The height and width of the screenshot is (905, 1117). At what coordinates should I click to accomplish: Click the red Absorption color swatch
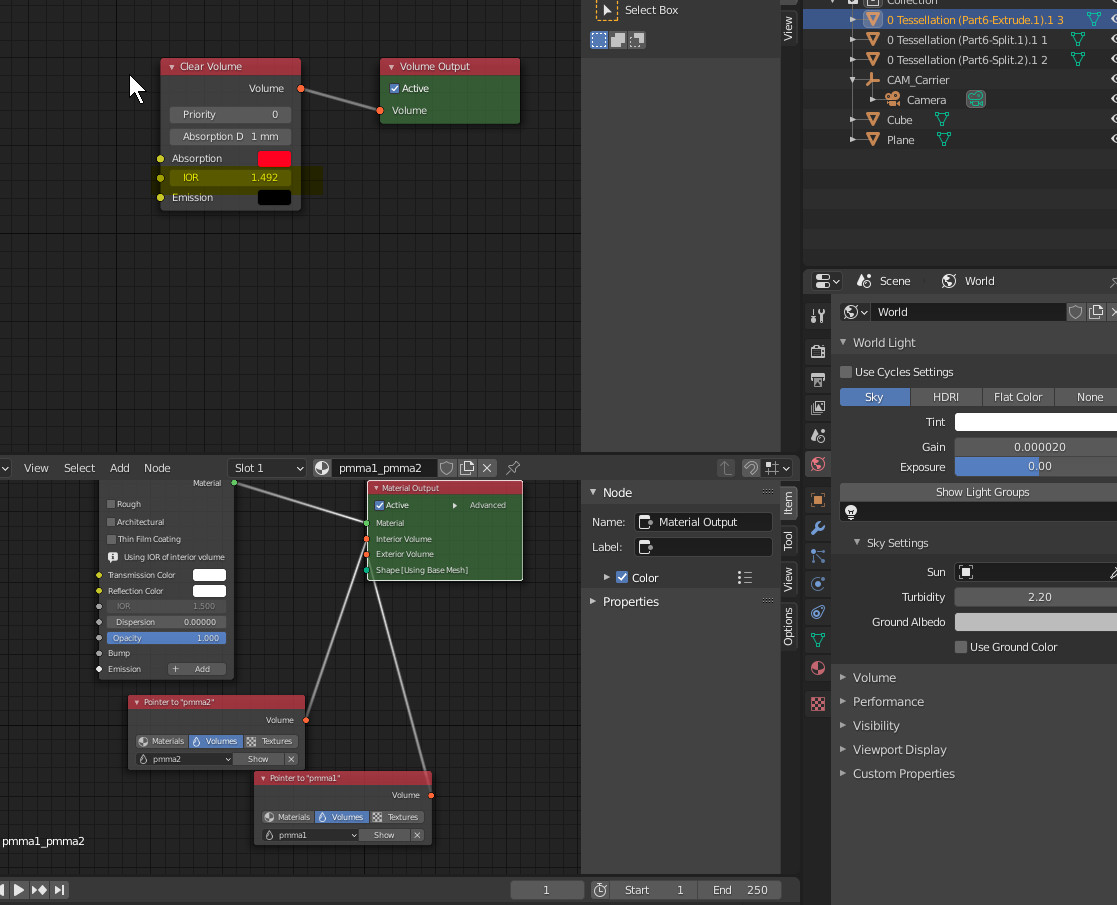click(x=274, y=159)
